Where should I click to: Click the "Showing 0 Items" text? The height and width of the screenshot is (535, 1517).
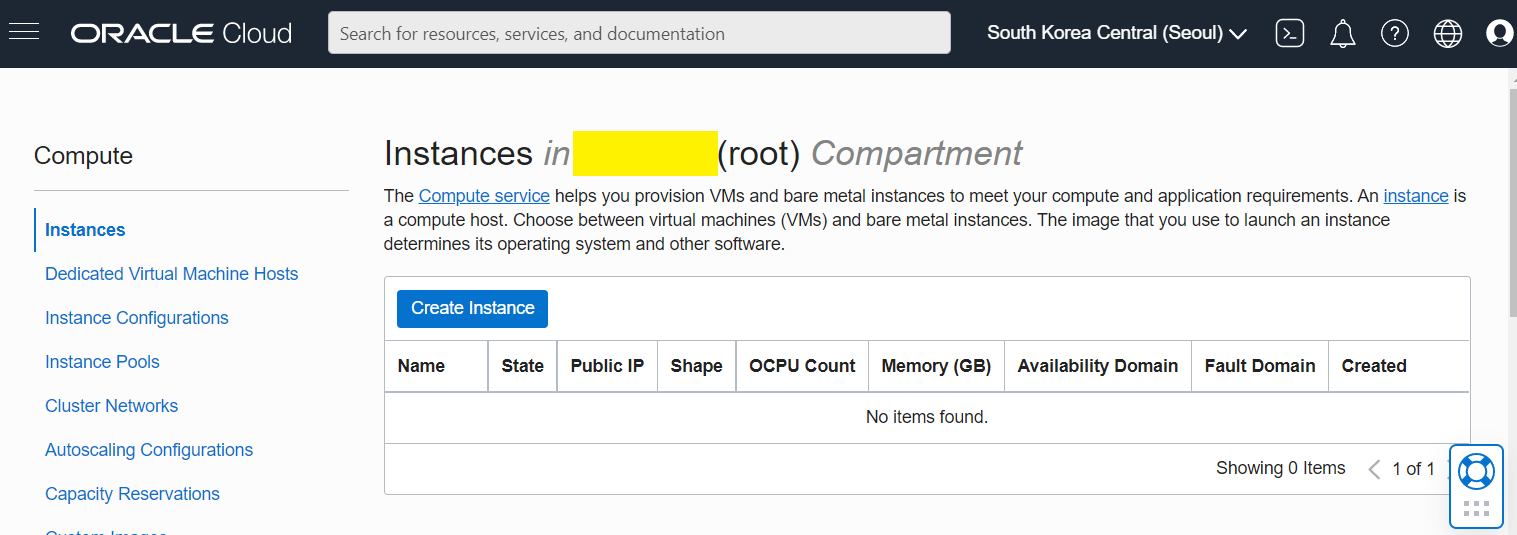[x=1281, y=468]
